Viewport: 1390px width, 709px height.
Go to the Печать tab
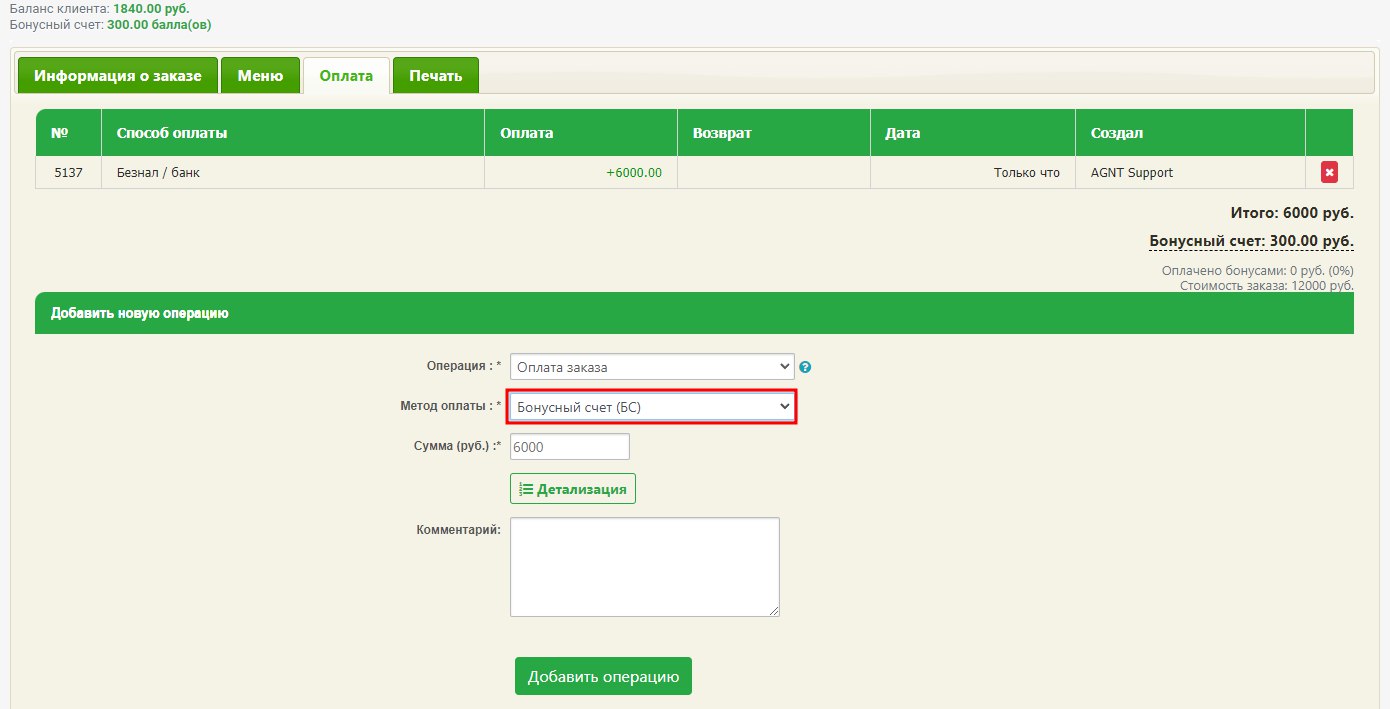pyautogui.click(x=435, y=76)
